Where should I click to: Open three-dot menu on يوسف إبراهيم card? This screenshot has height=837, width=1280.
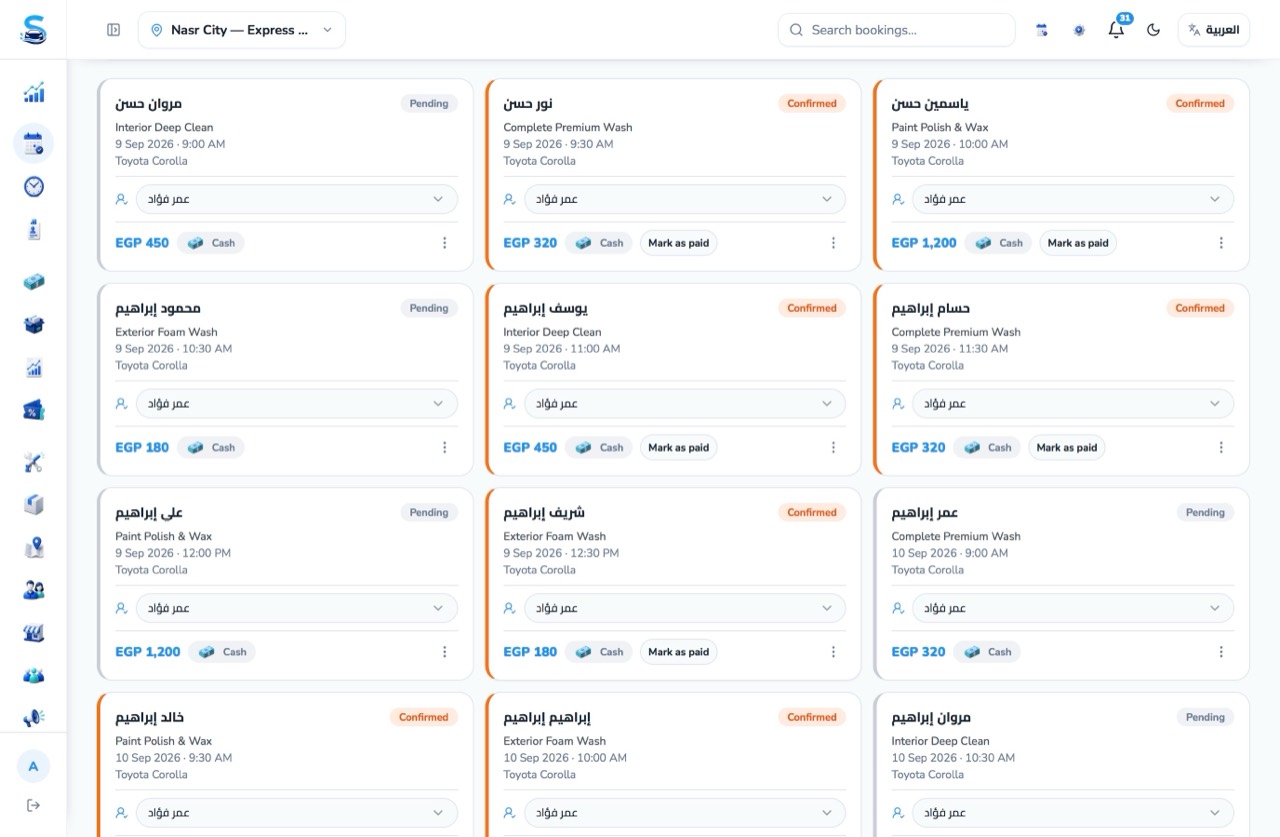point(833,447)
